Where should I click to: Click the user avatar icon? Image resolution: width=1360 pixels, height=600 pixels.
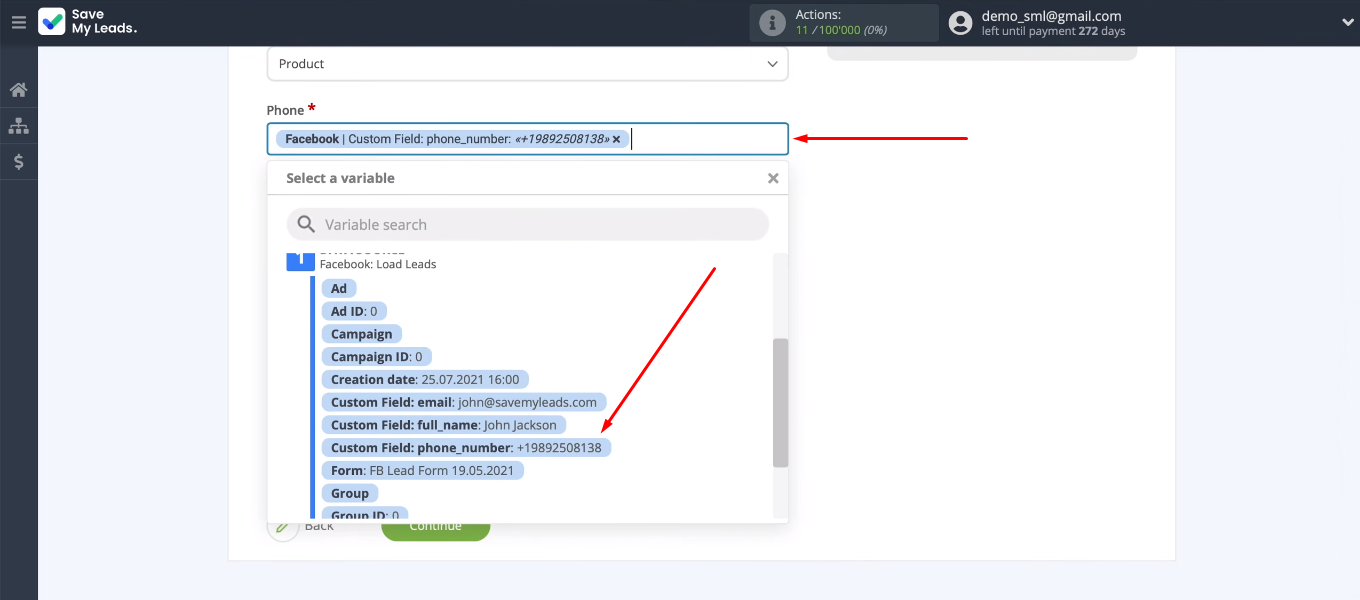point(960,23)
